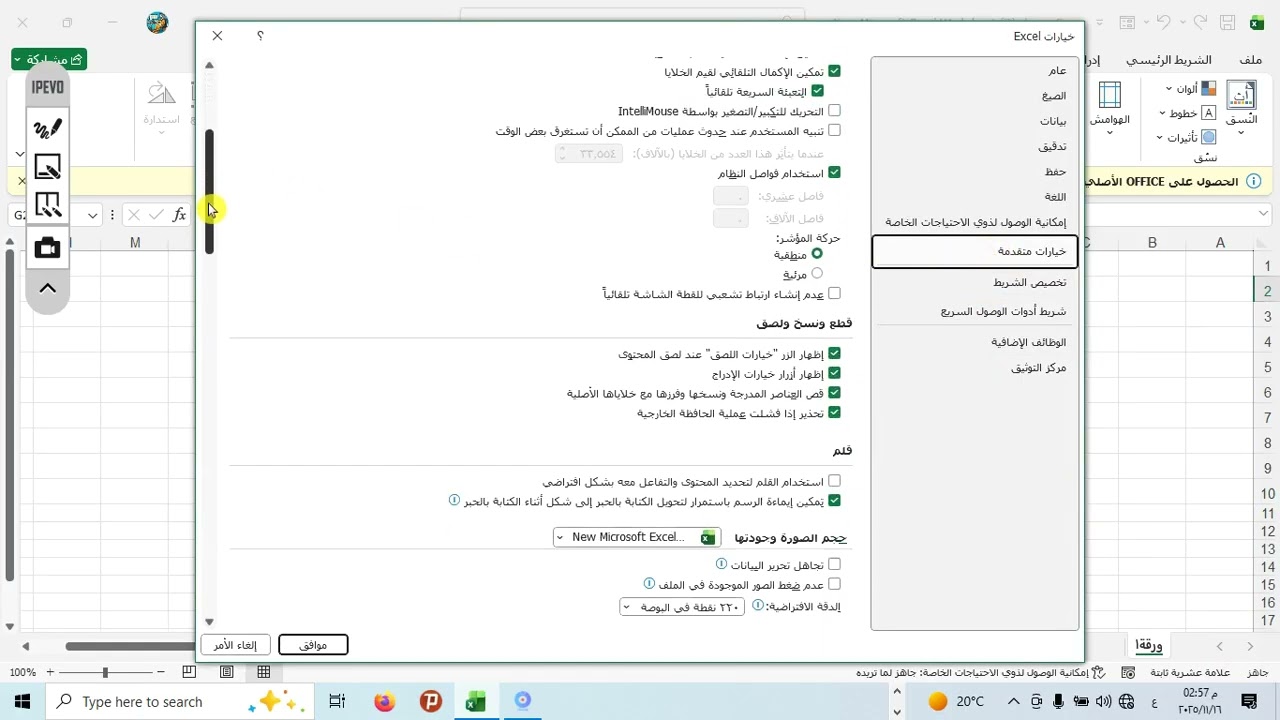The image size is (1280, 720).
Task: Click the accessibility status bar checker icon
Action: coord(1098,673)
